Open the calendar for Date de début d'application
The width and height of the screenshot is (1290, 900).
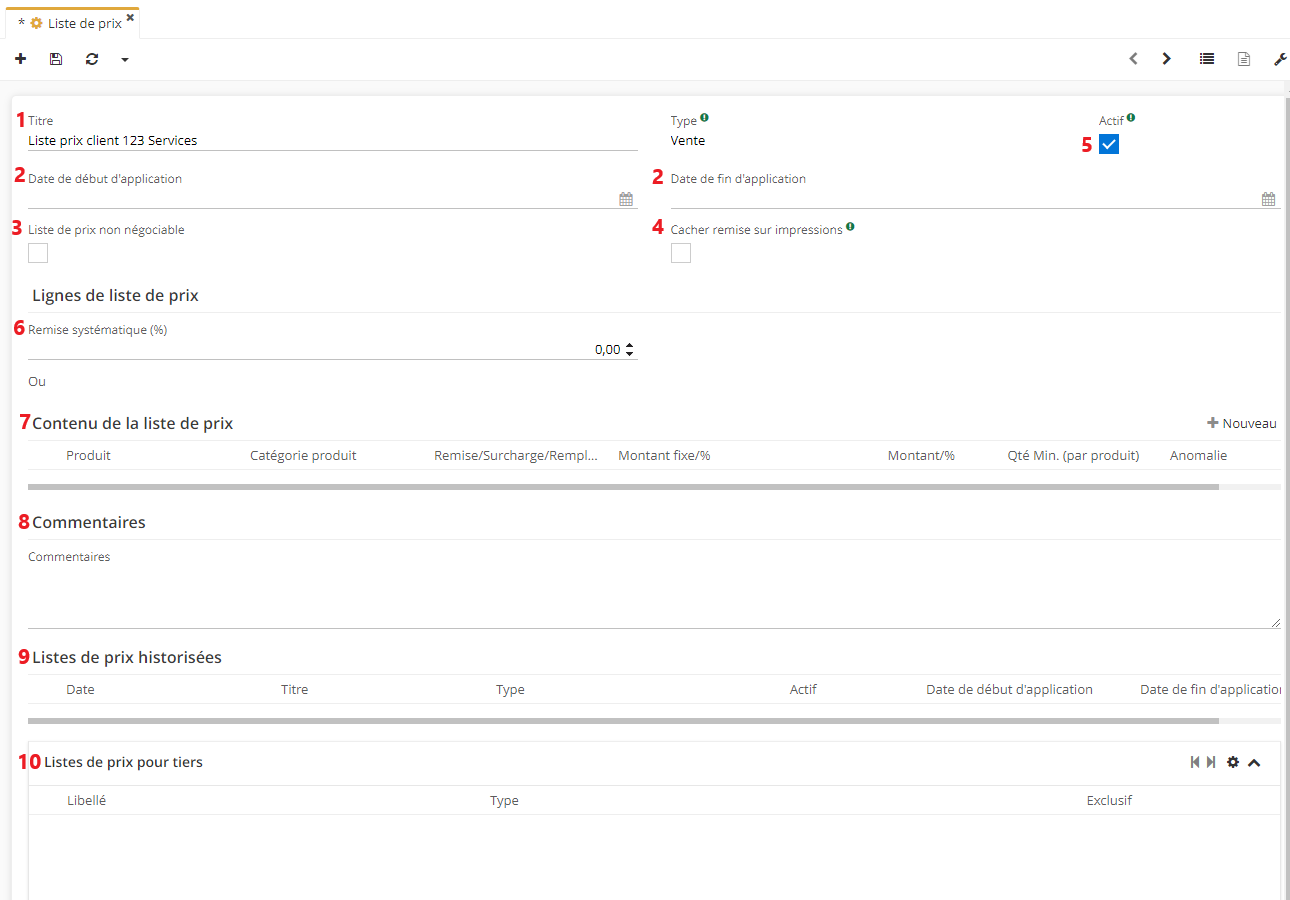(626, 199)
